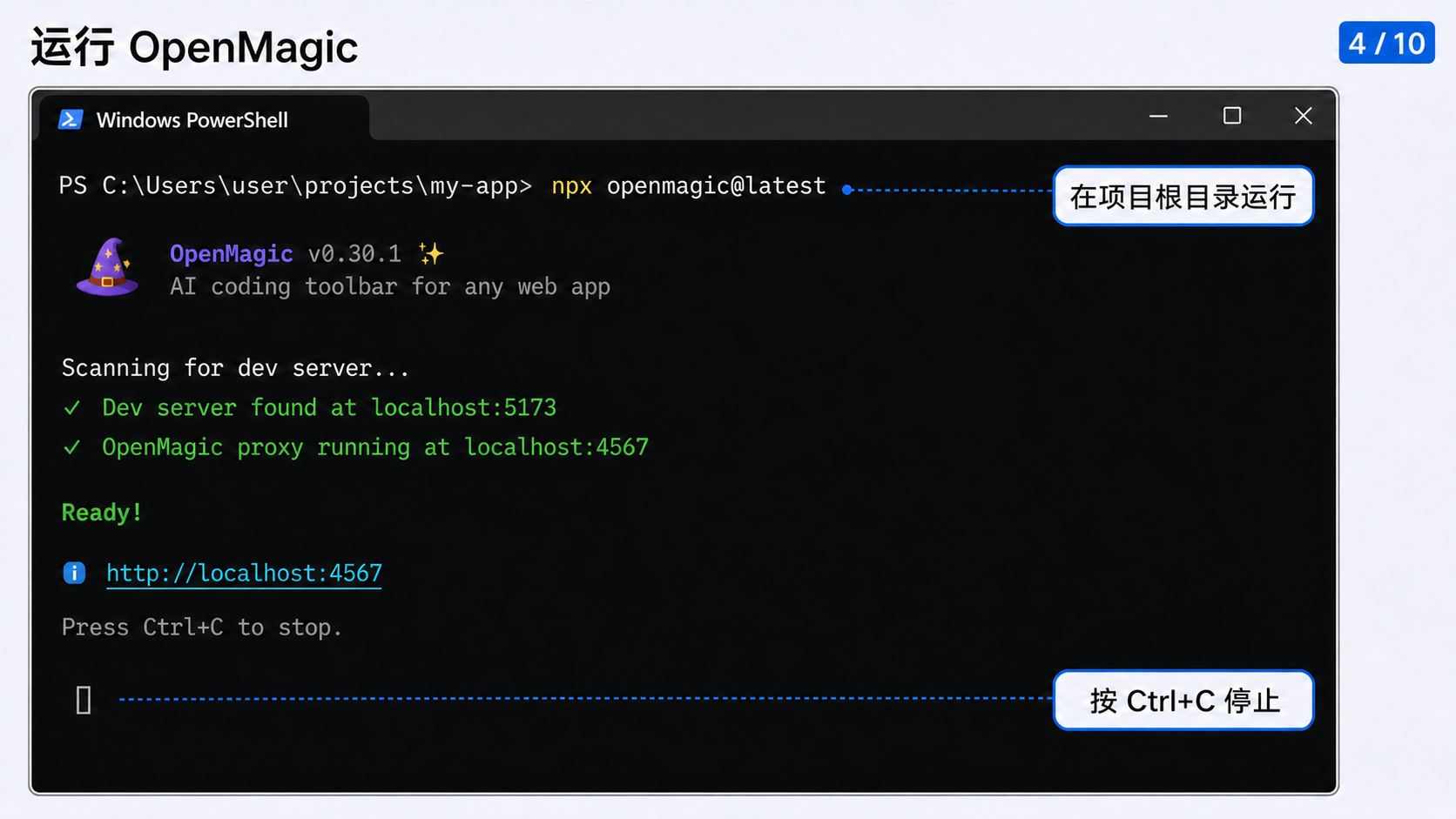Click the green 'Ready!' text
This screenshot has height=819, width=1456.
pyautogui.click(x=101, y=513)
